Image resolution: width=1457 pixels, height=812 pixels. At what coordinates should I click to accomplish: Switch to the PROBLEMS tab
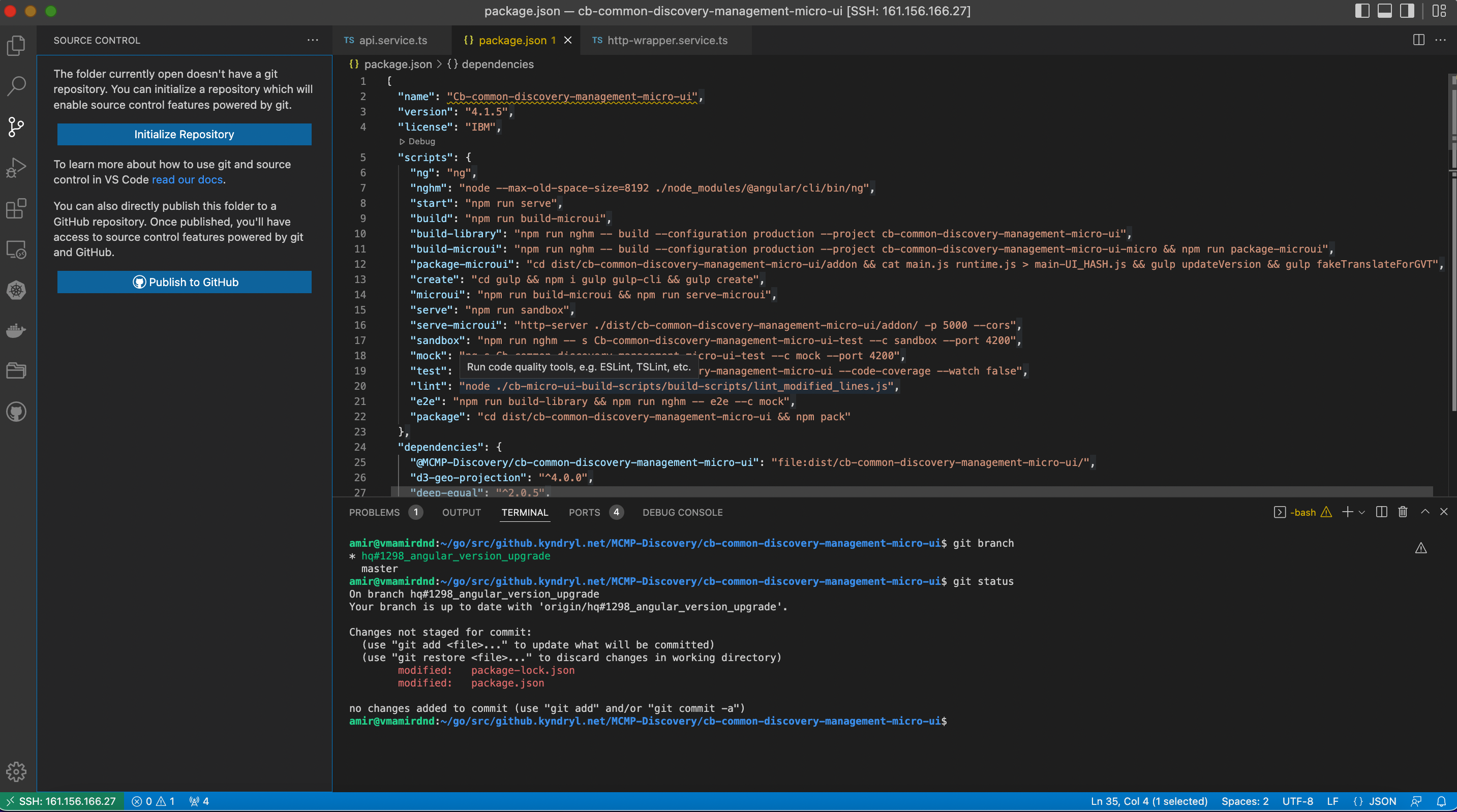coord(375,512)
